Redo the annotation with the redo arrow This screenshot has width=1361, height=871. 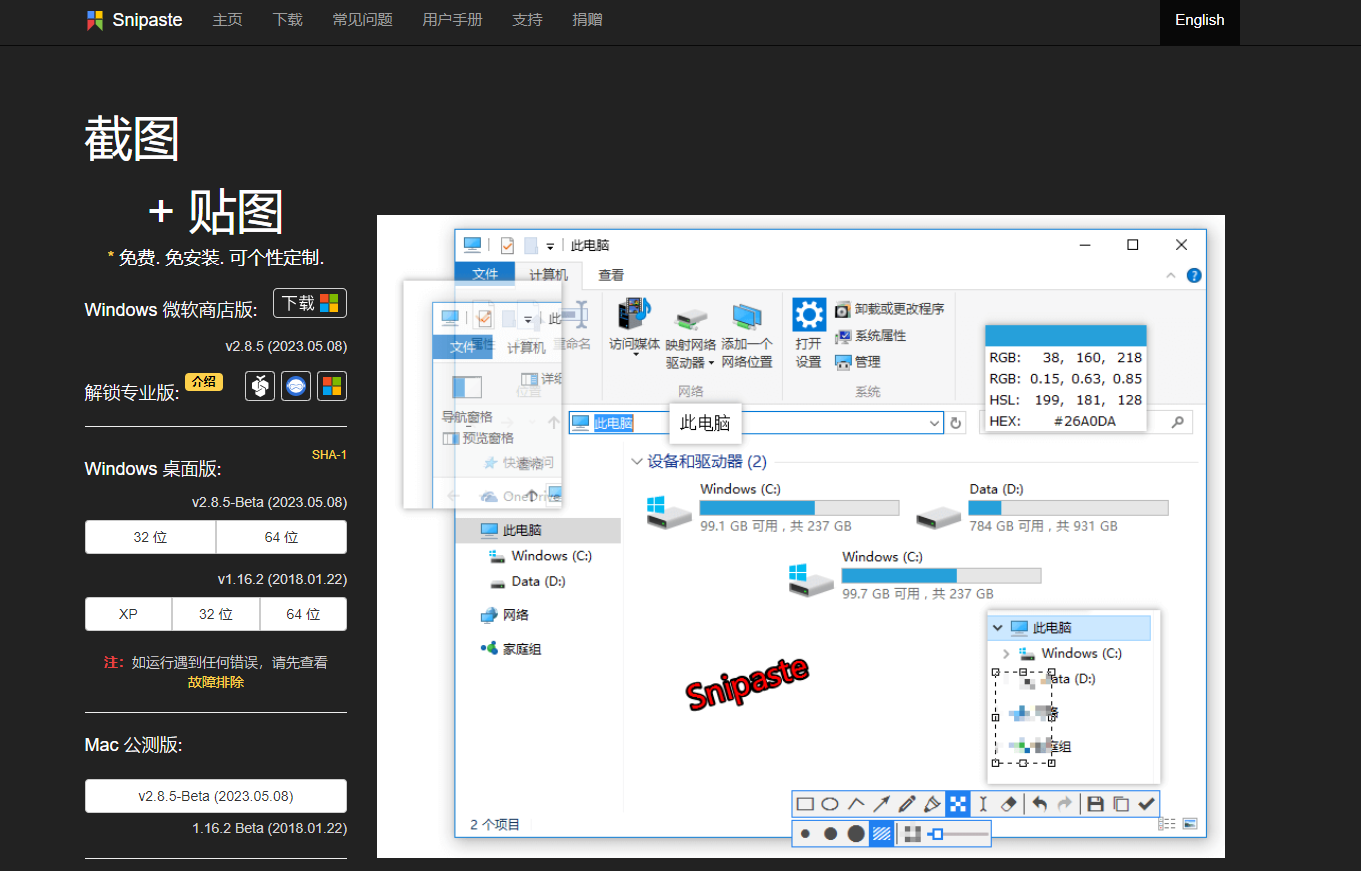1064,804
